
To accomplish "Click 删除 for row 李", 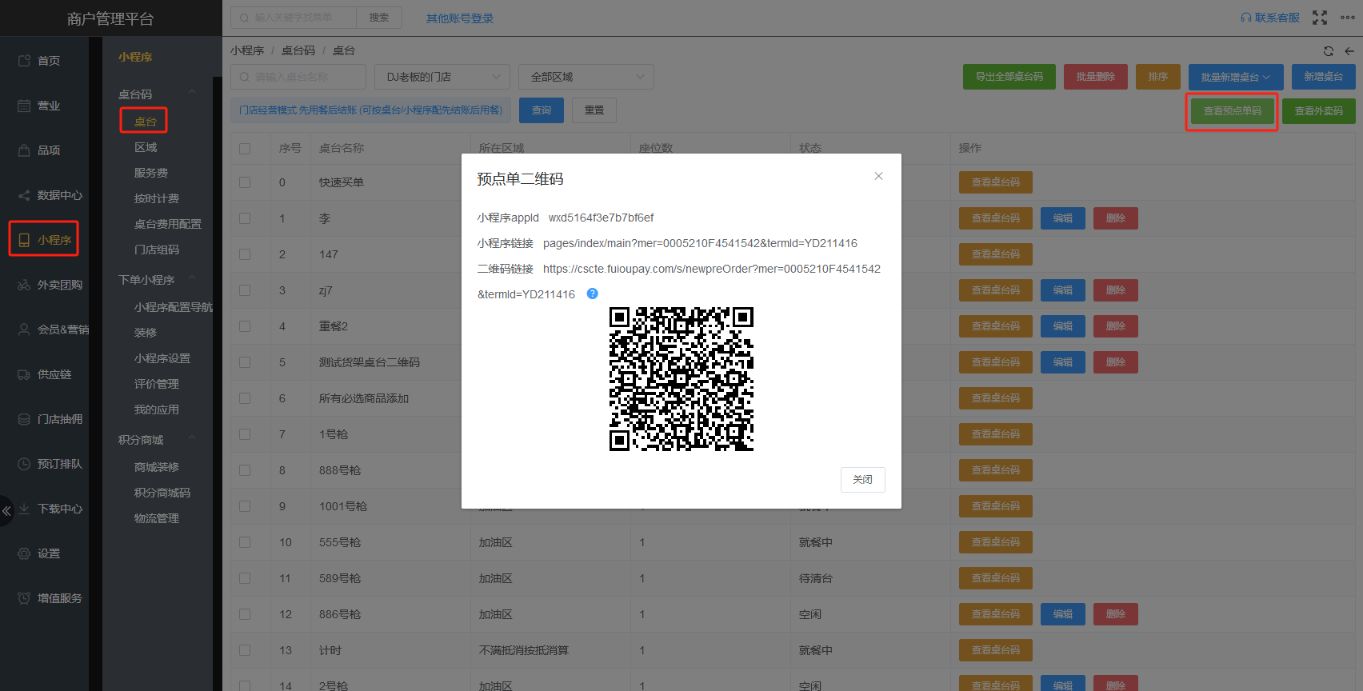I will pyautogui.click(x=1116, y=218).
